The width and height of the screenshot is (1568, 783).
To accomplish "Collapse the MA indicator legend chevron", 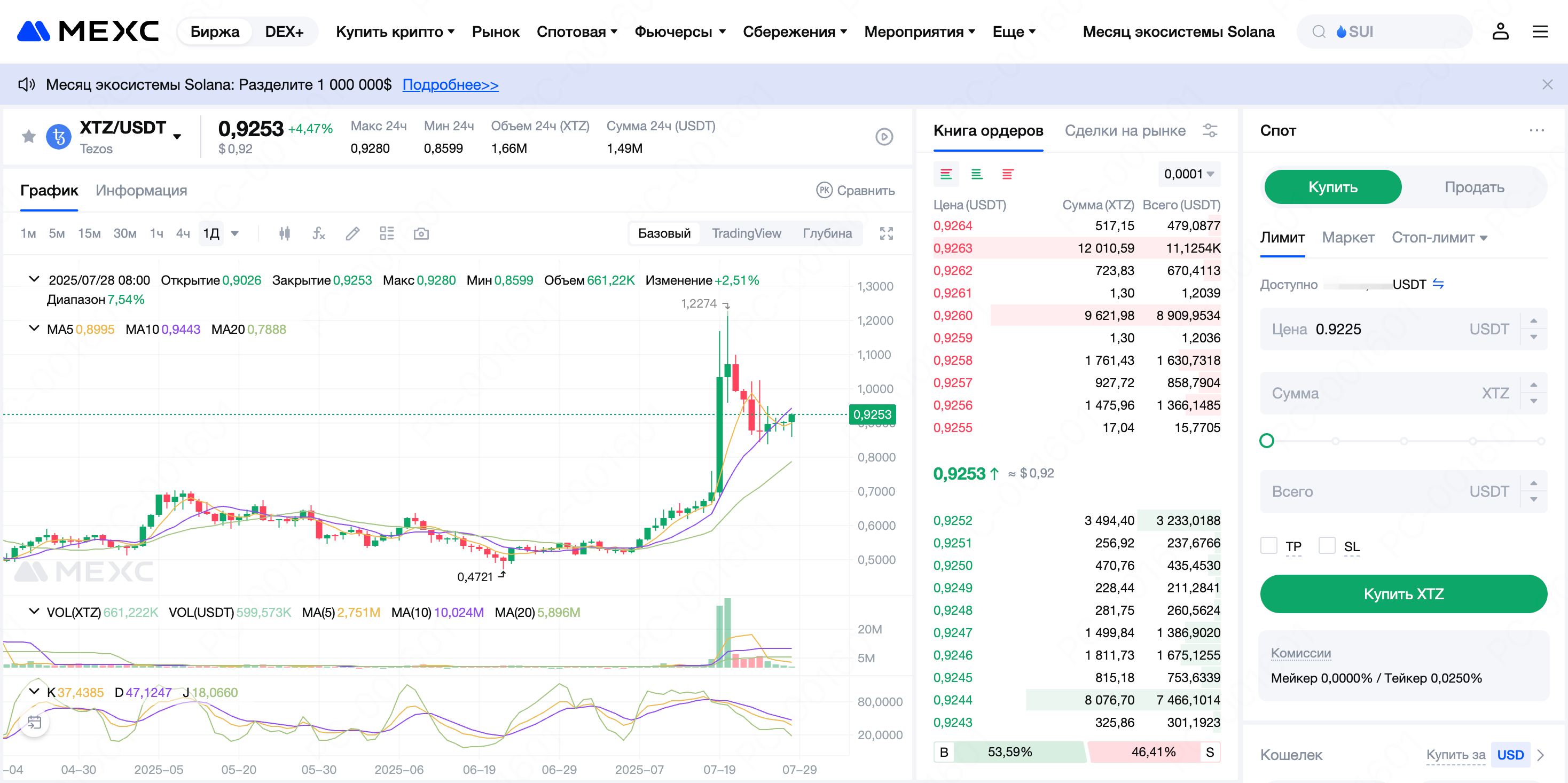I will tap(34, 328).
